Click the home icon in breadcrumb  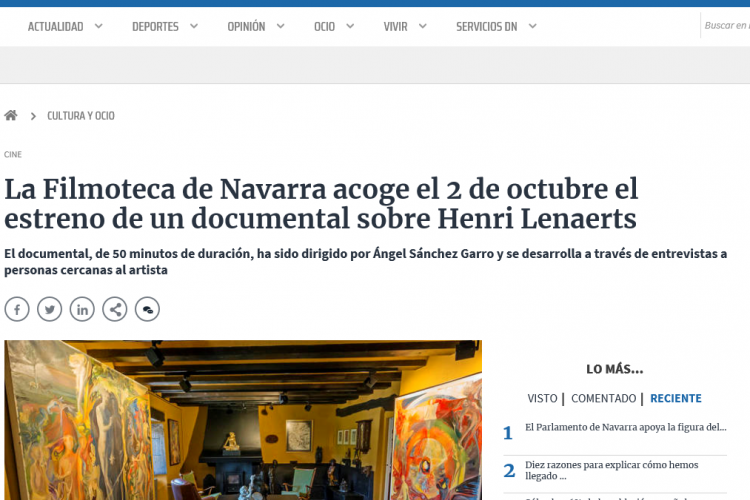(11, 115)
